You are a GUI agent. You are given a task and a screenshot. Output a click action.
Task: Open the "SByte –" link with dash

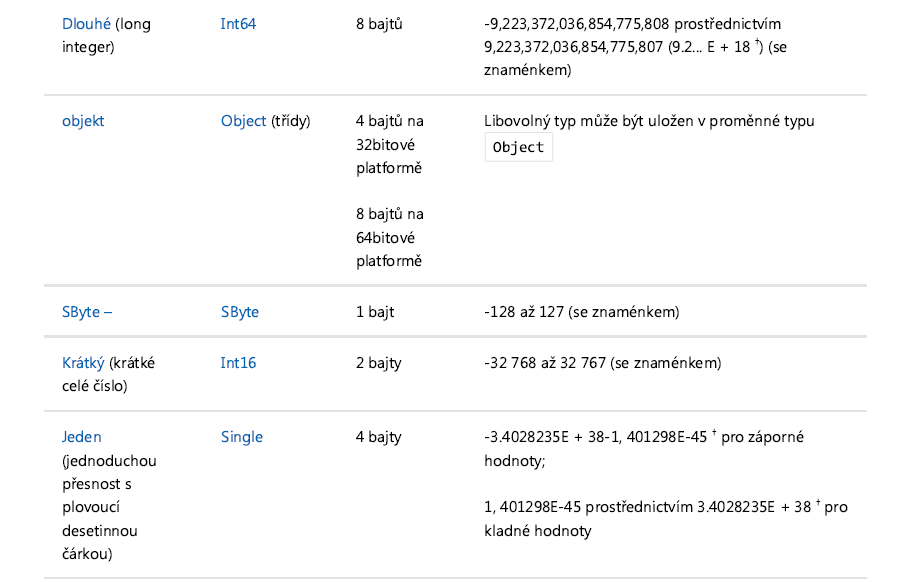coord(87,312)
